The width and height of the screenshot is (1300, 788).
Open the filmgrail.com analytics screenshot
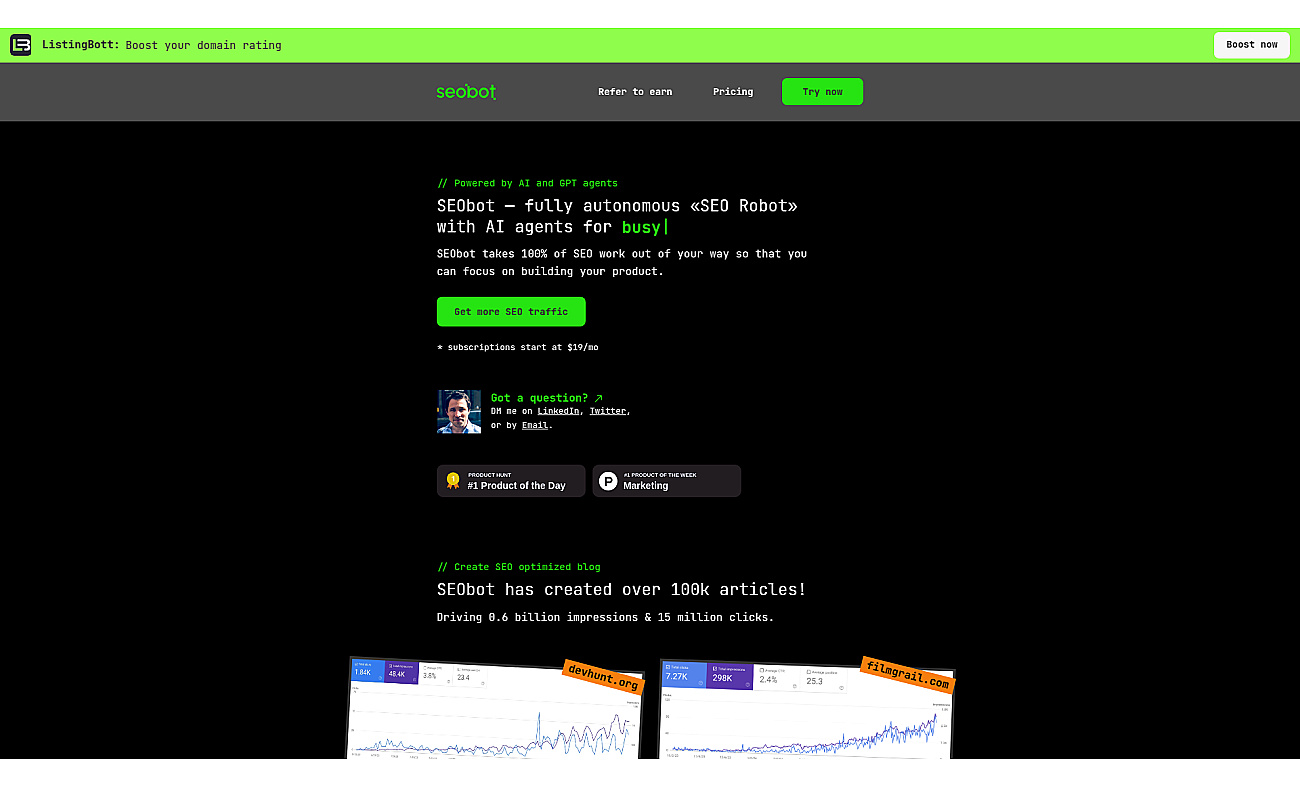(807, 708)
